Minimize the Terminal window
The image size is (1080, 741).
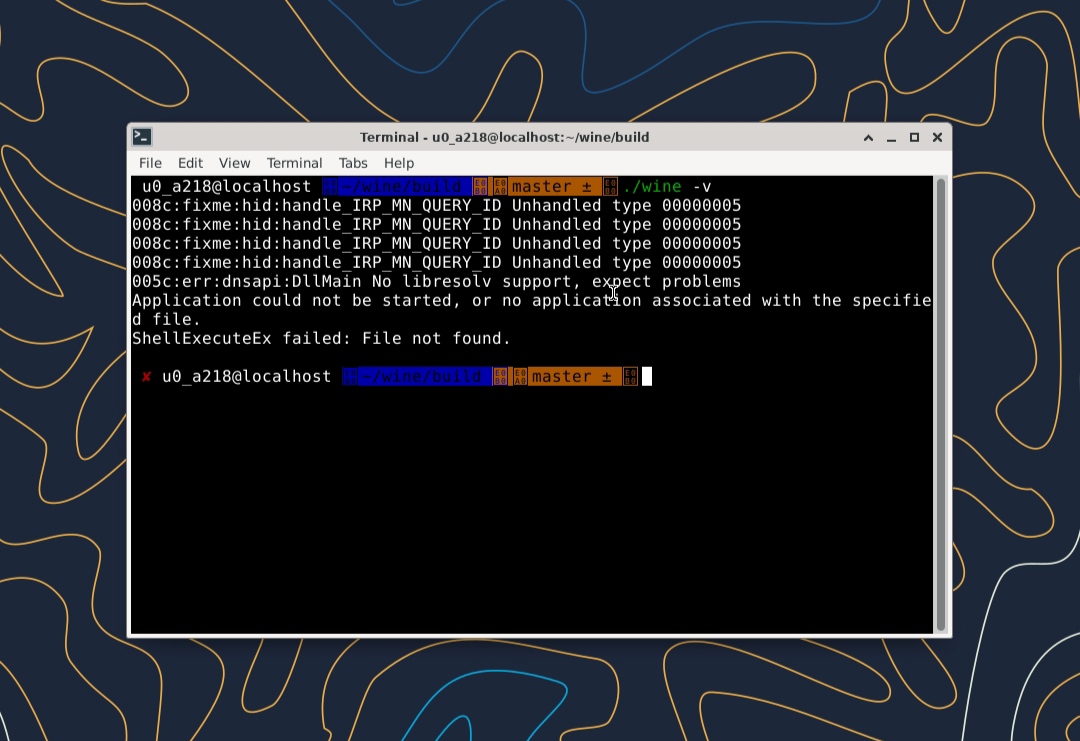point(891,138)
